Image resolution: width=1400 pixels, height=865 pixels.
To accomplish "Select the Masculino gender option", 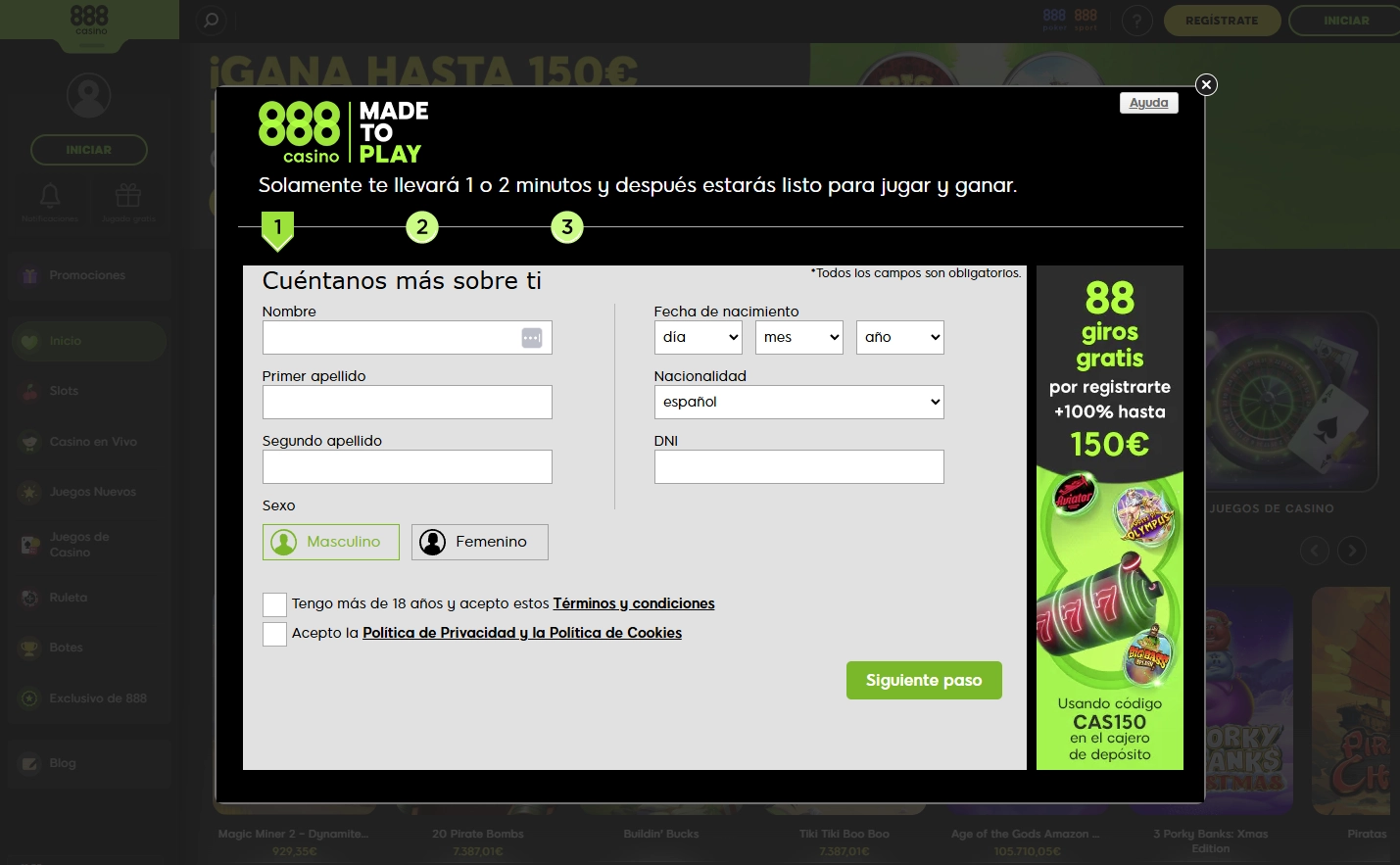I will 331,543.
